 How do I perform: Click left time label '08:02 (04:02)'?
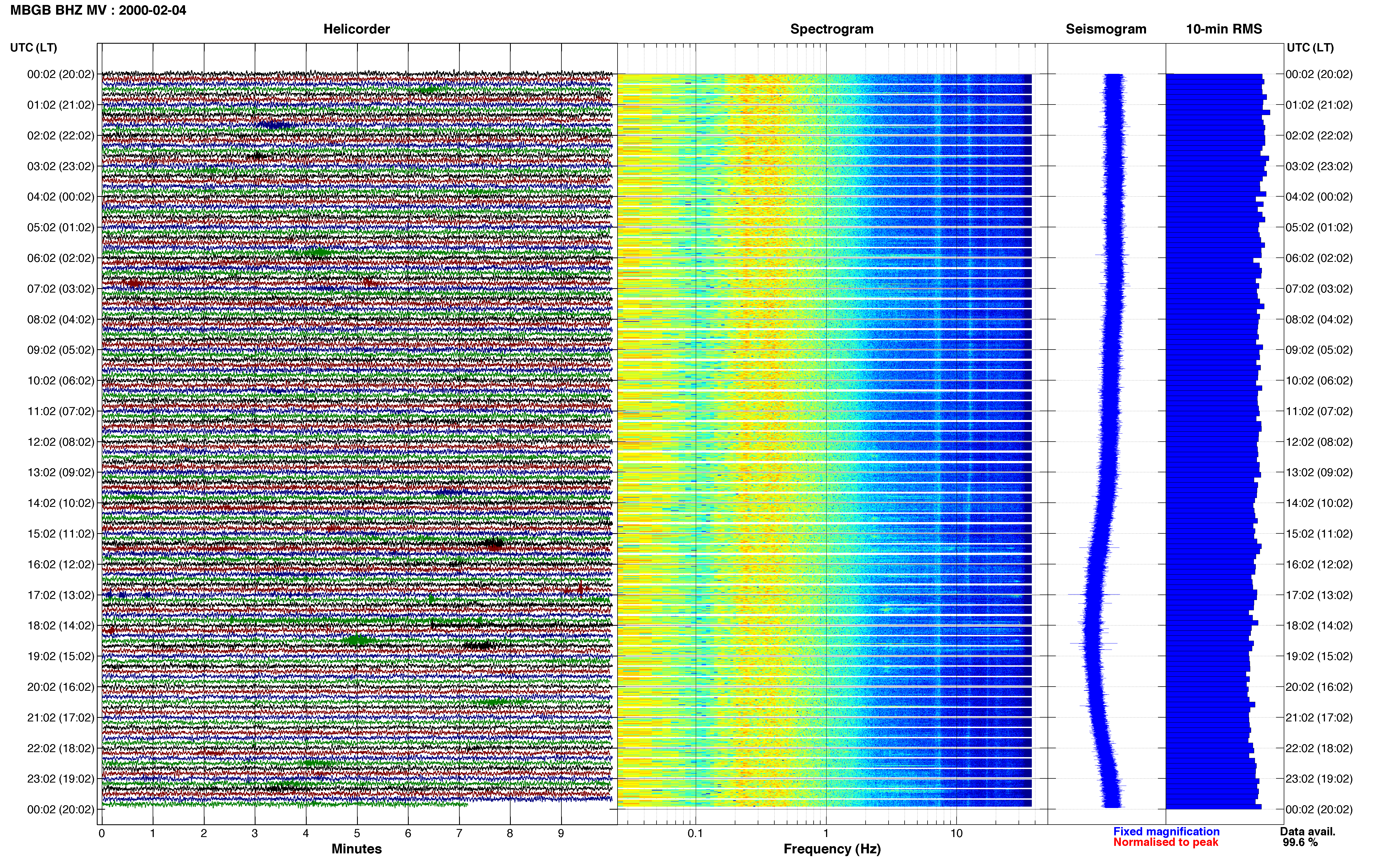pyautogui.click(x=61, y=319)
